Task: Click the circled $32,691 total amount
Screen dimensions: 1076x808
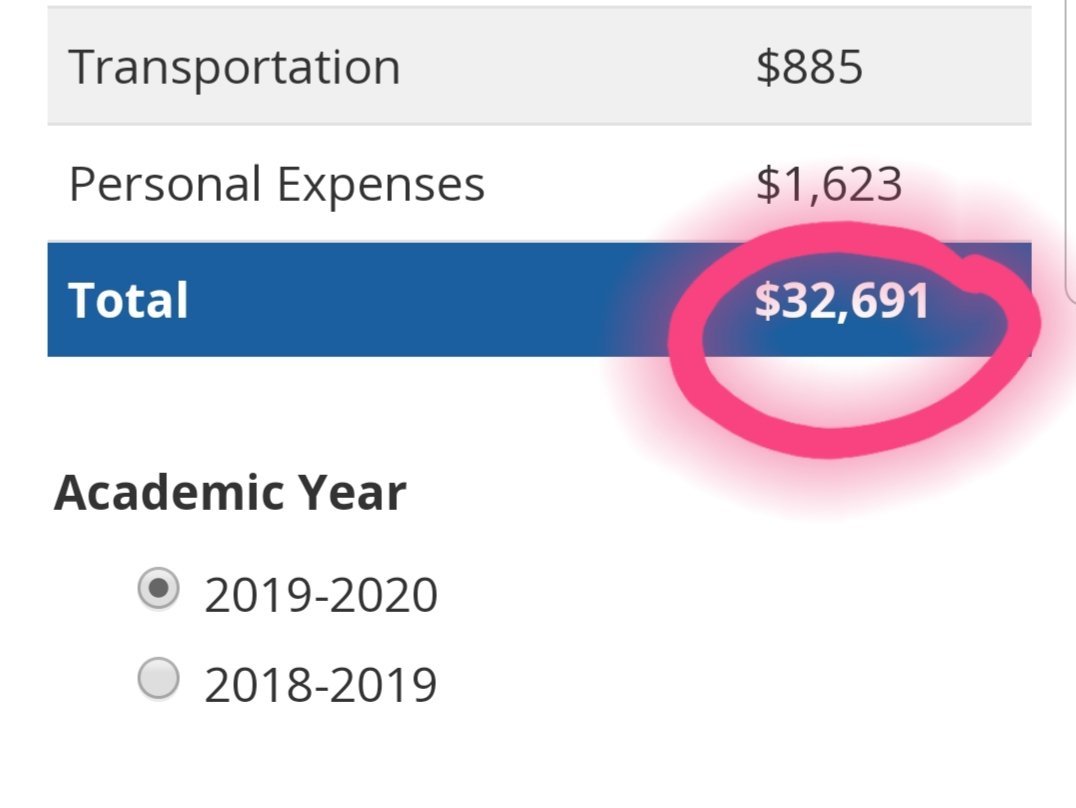Action: (842, 301)
